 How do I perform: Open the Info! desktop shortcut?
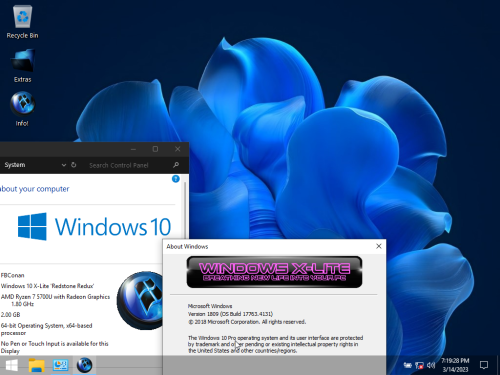coord(22,109)
